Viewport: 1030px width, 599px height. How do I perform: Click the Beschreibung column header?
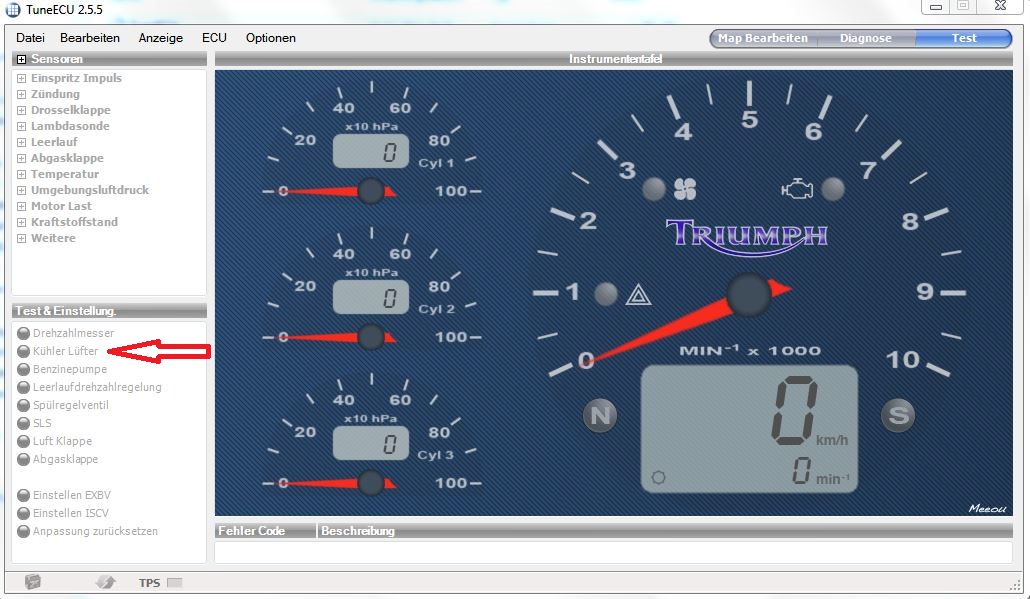click(665, 531)
